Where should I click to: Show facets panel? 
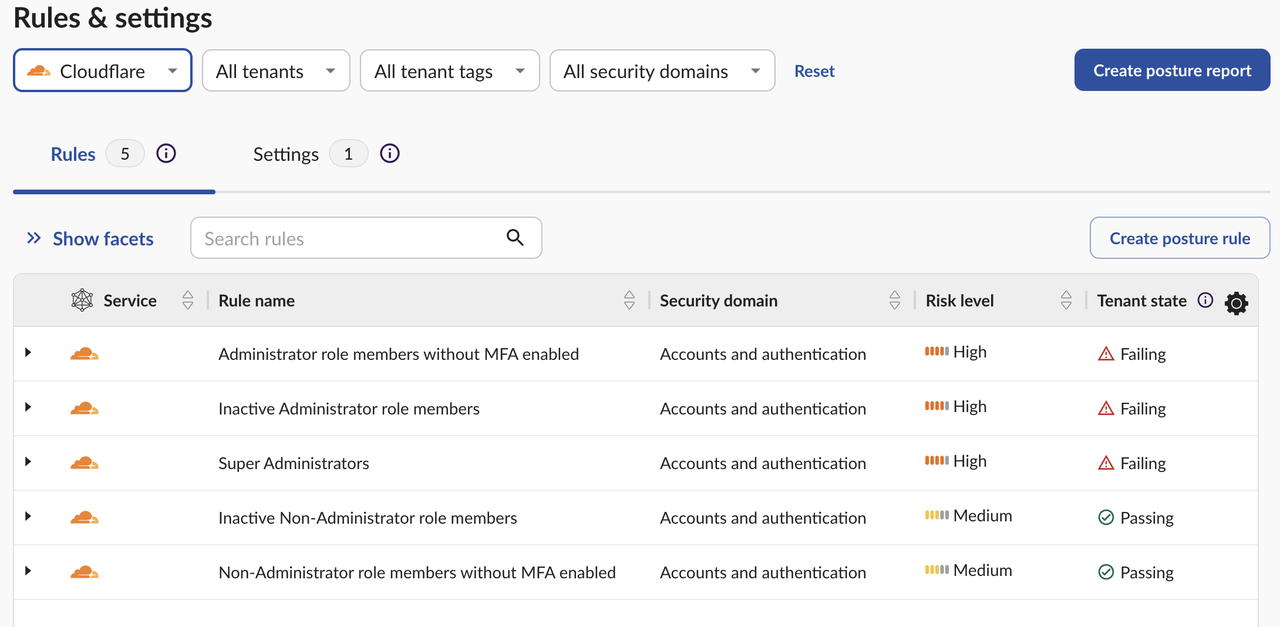click(90, 238)
